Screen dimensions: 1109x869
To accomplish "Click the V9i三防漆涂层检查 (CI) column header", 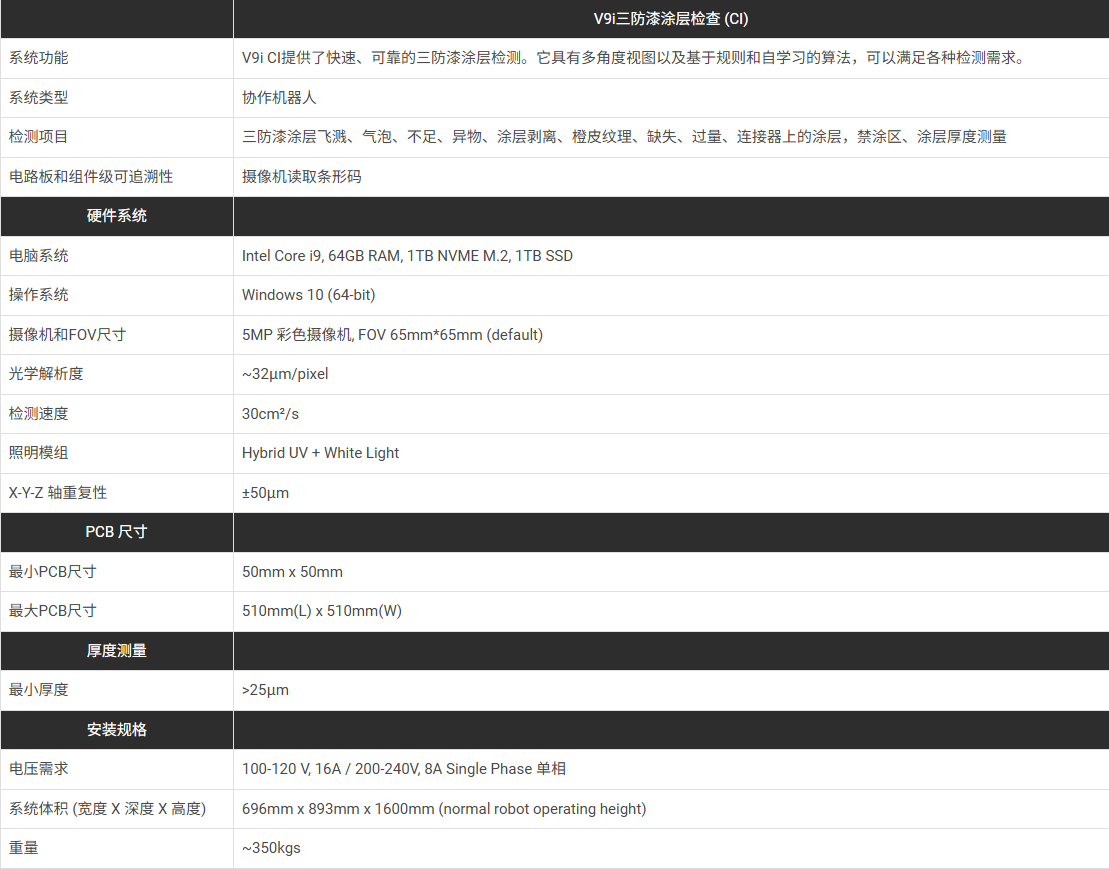I will [670, 19].
